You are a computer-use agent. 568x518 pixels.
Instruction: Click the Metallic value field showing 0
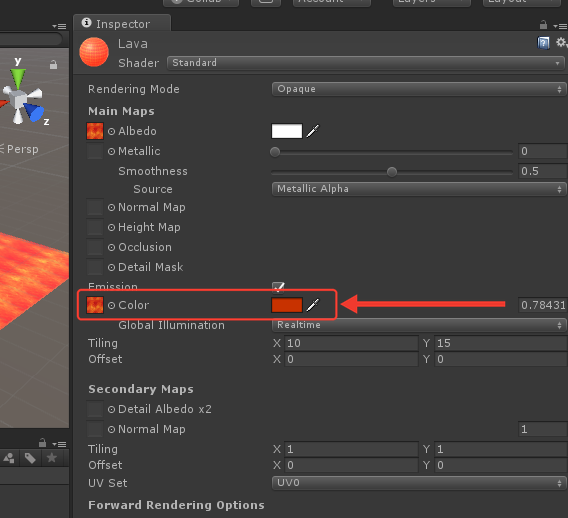coord(543,151)
